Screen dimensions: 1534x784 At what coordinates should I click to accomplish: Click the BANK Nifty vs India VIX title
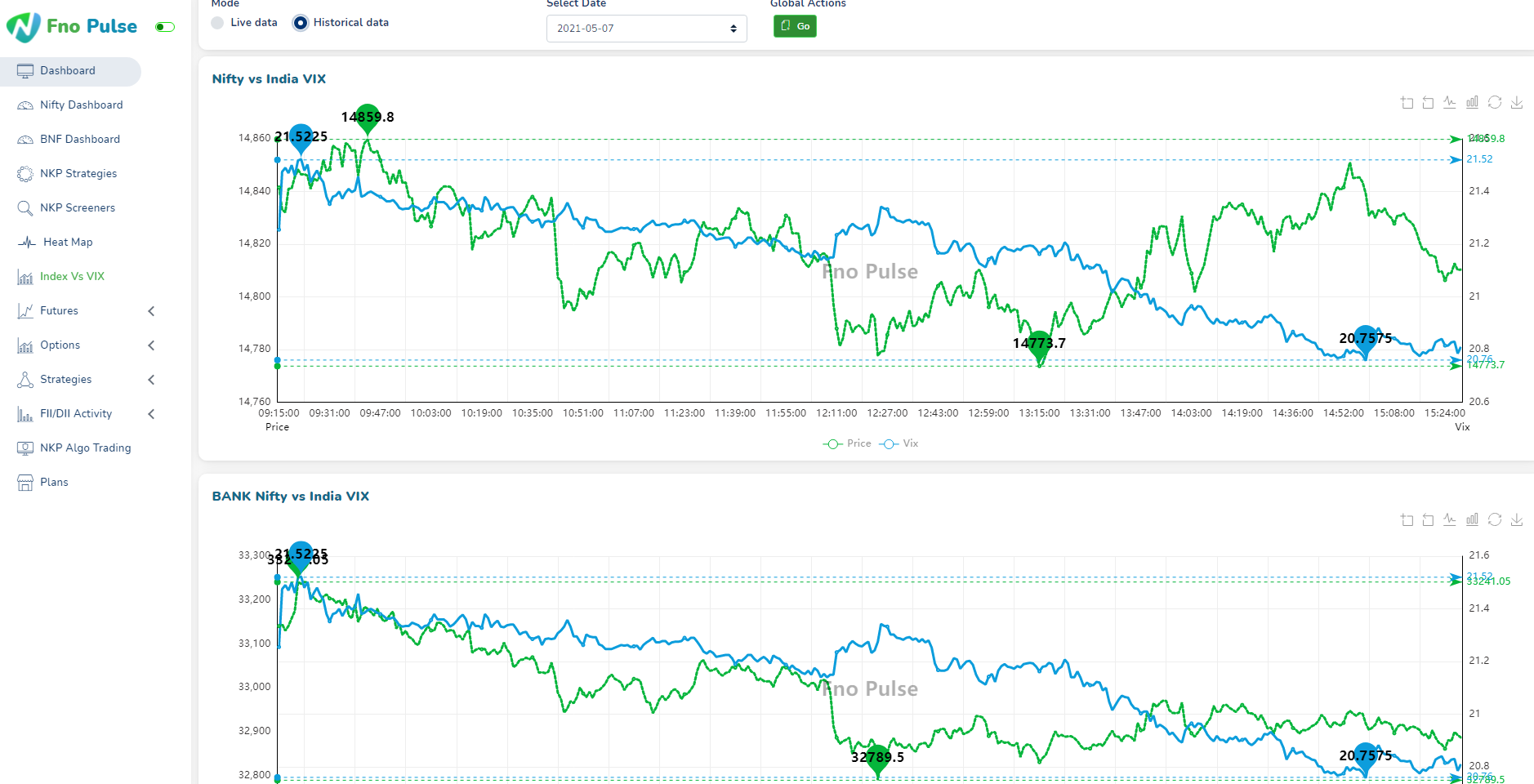[290, 497]
